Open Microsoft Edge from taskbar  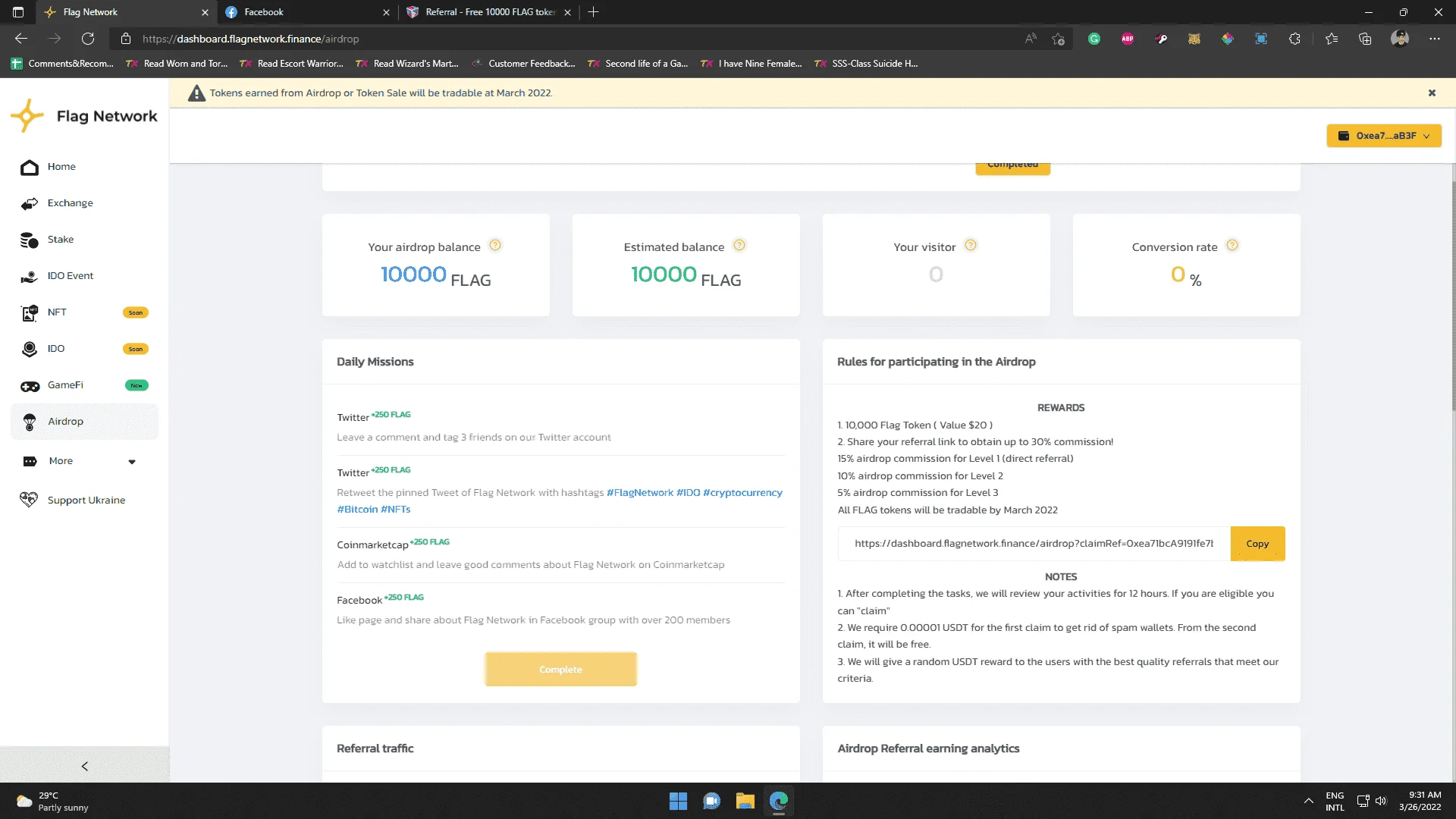point(779,802)
